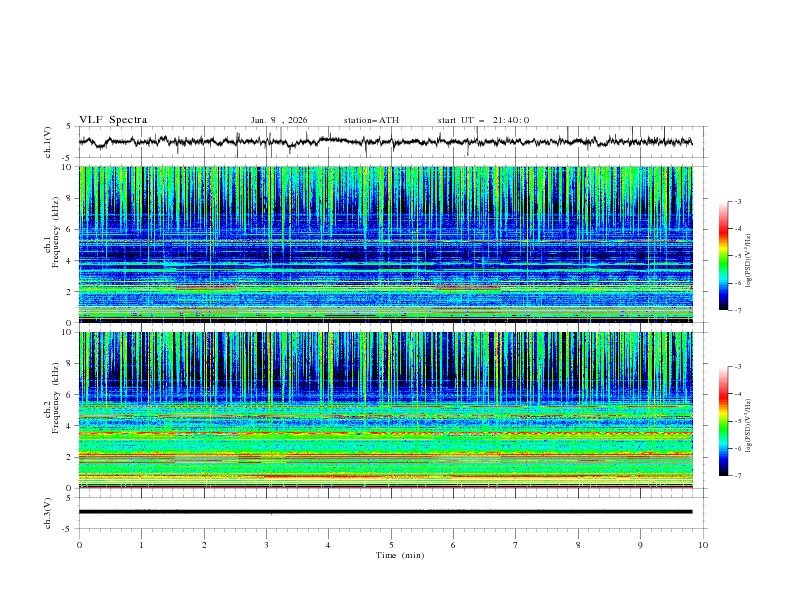Image resolution: width=792 pixels, height=612 pixels.
Task: Click the ch.1 spectrogram color bar
Action: 723,256
